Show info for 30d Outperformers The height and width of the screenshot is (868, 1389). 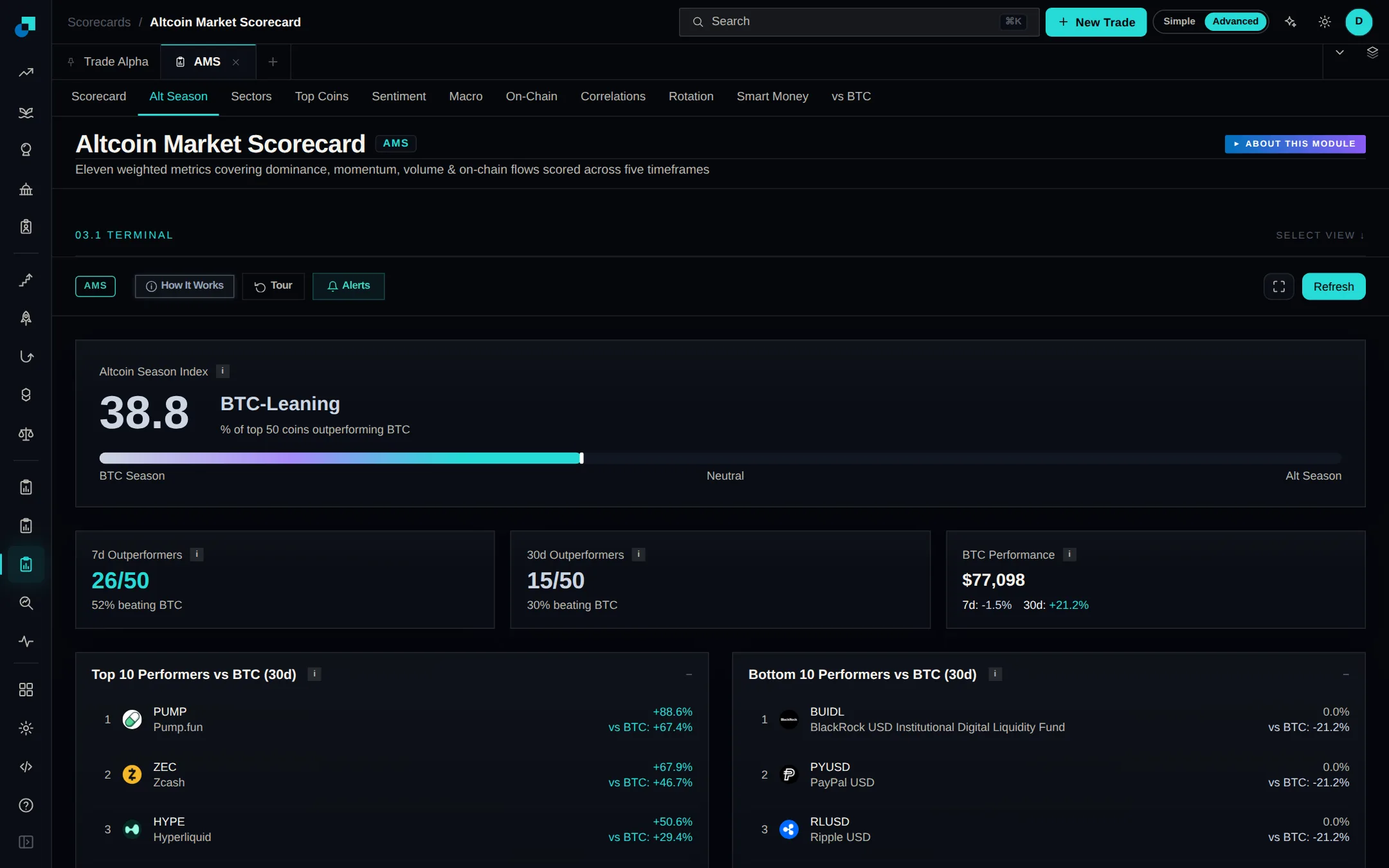[639, 554]
